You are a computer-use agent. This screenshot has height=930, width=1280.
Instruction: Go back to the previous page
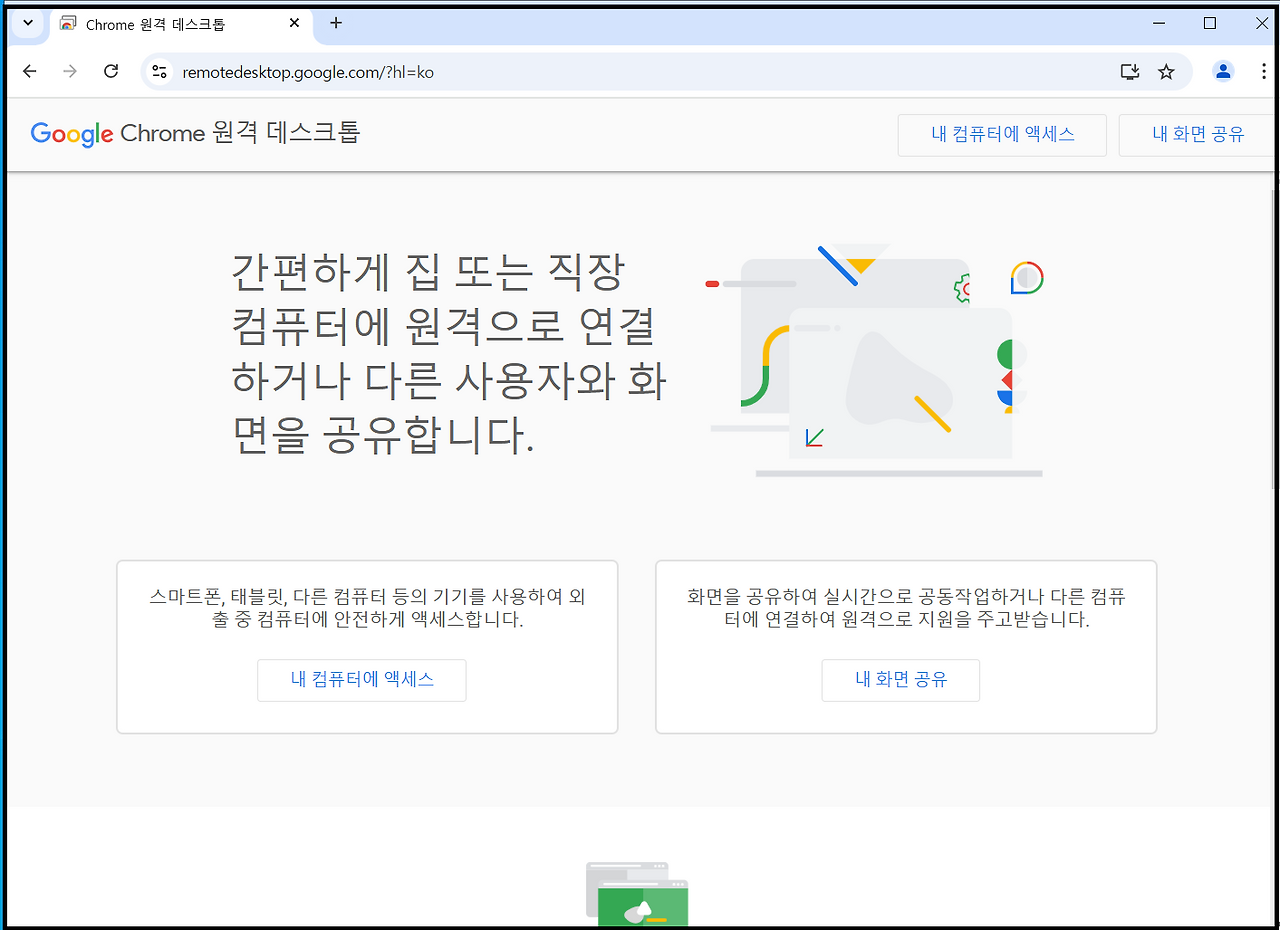coord(30,71)
